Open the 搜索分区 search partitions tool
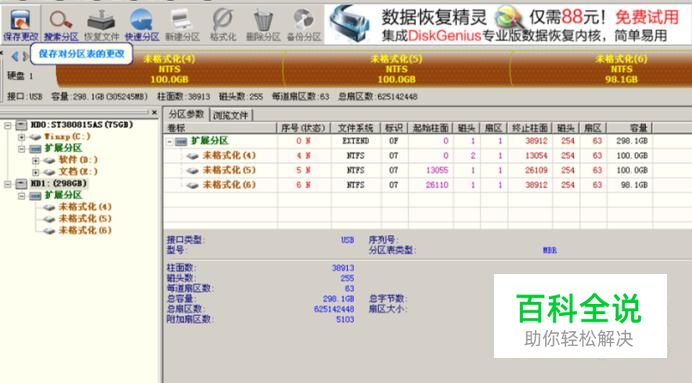This screenshot has height=383, width=692. click(61, 24)
